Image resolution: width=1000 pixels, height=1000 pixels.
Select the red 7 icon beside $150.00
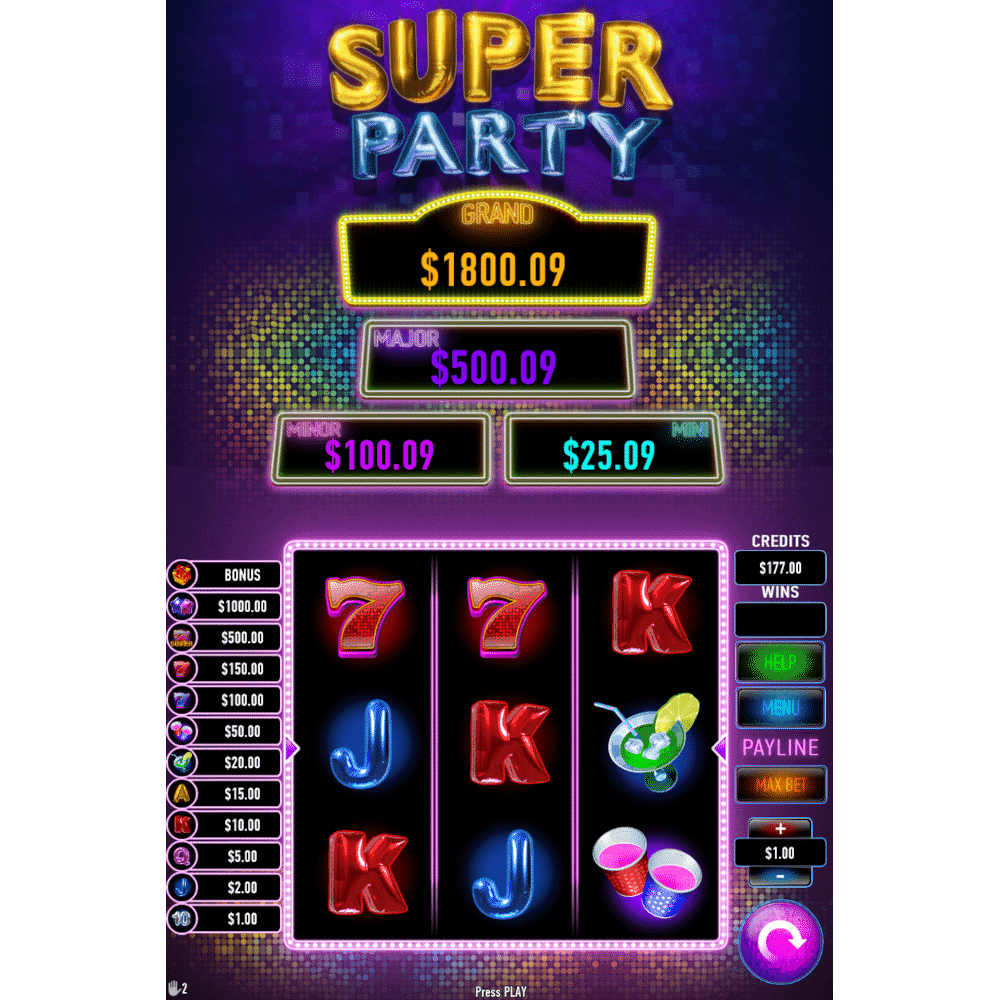182,668
